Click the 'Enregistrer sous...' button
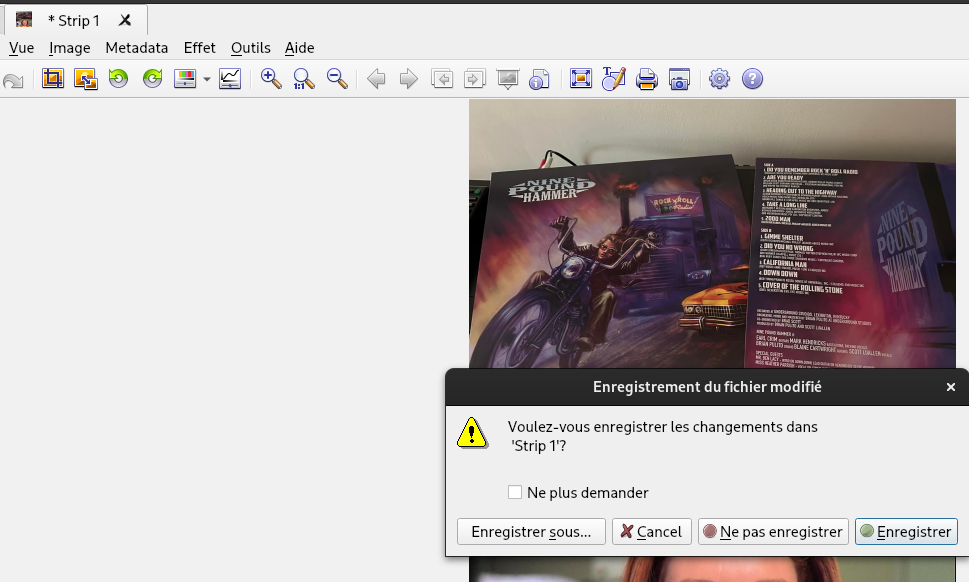The width and height of the screenshot is (969, 582). tap(531, 532)
